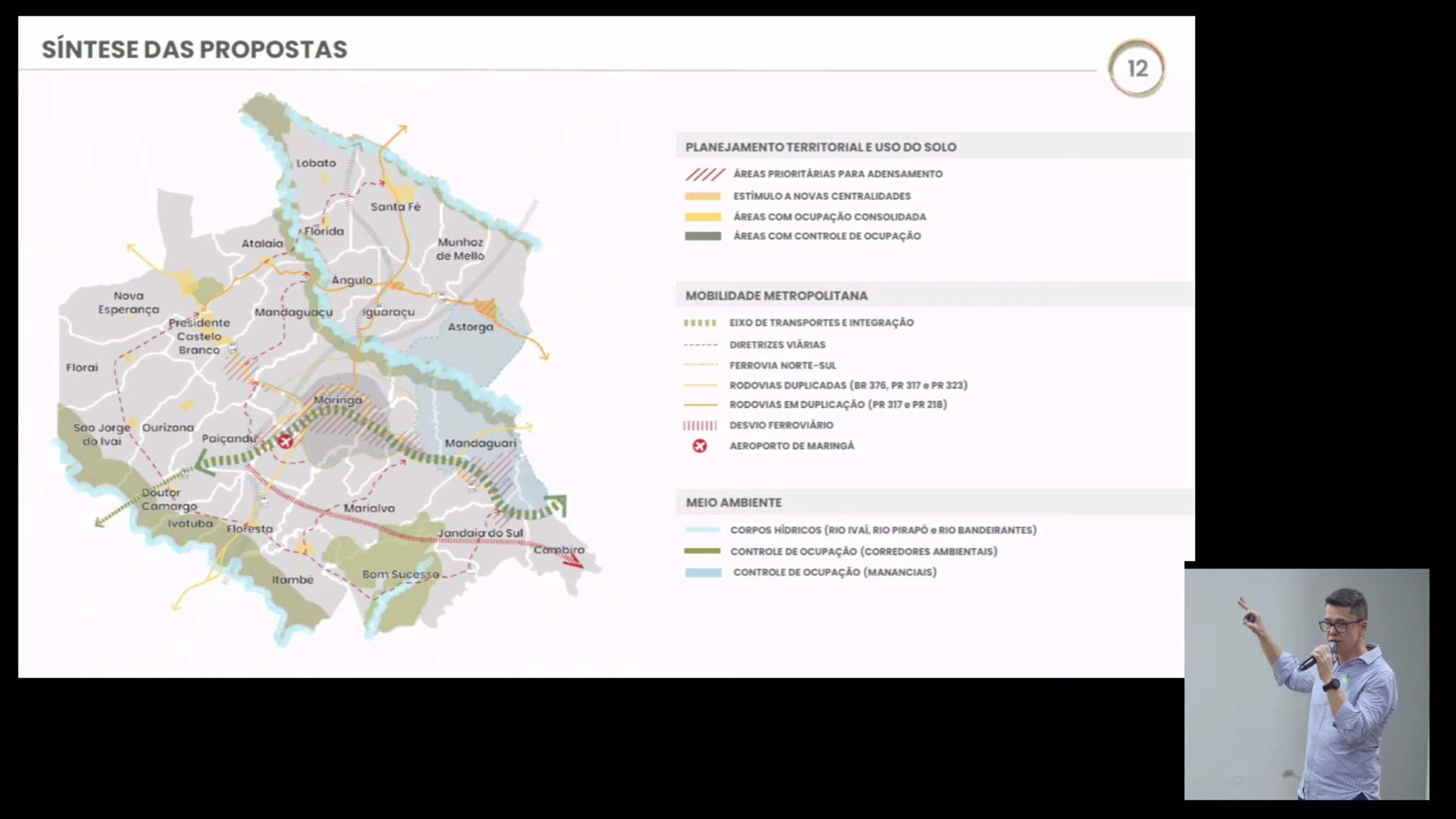Select the Controle de Ocupação (Mananciais) blue swatch
The width and height of the screenshot is (1456, 819).
tap(703, 573)
